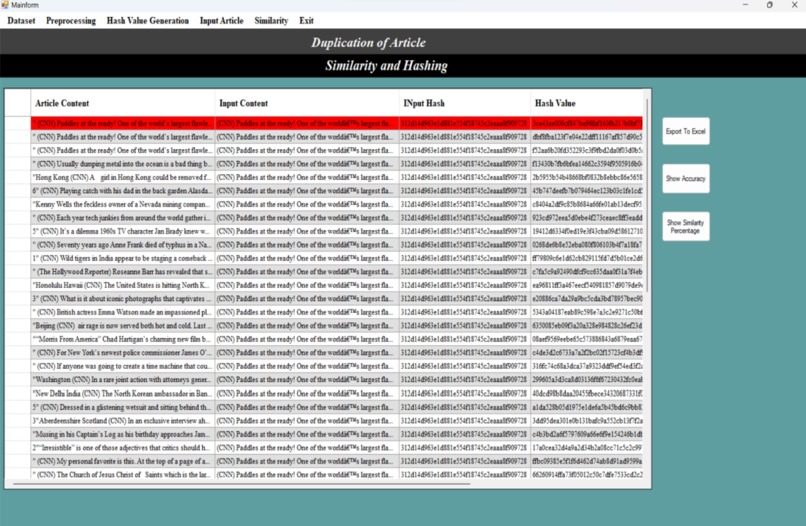
Task: Click the Hash Value cell starting 66260914ffa
Action: (x=587, y=474)
